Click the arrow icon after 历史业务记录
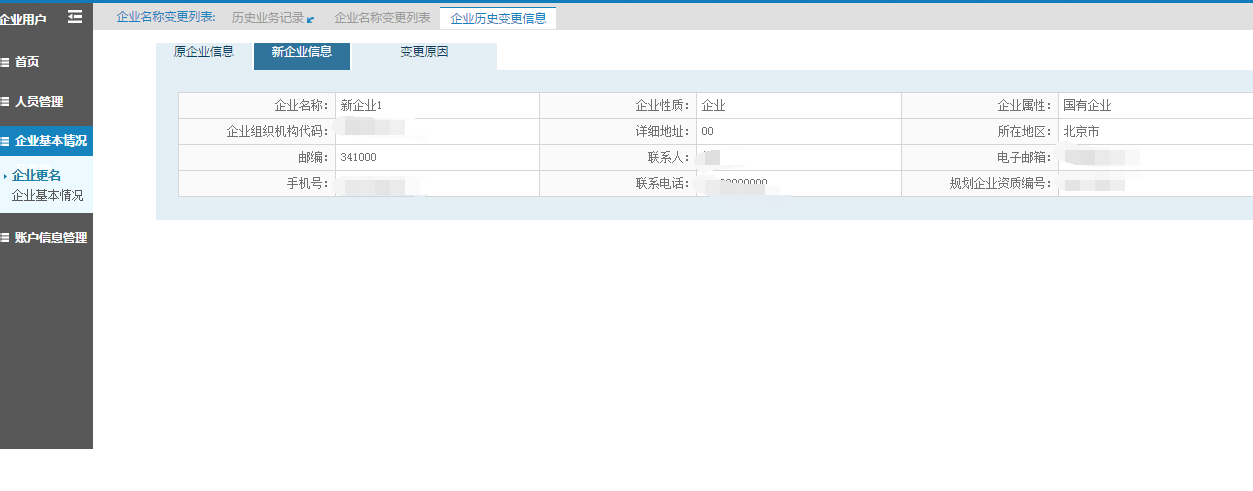 click(310, 19)
